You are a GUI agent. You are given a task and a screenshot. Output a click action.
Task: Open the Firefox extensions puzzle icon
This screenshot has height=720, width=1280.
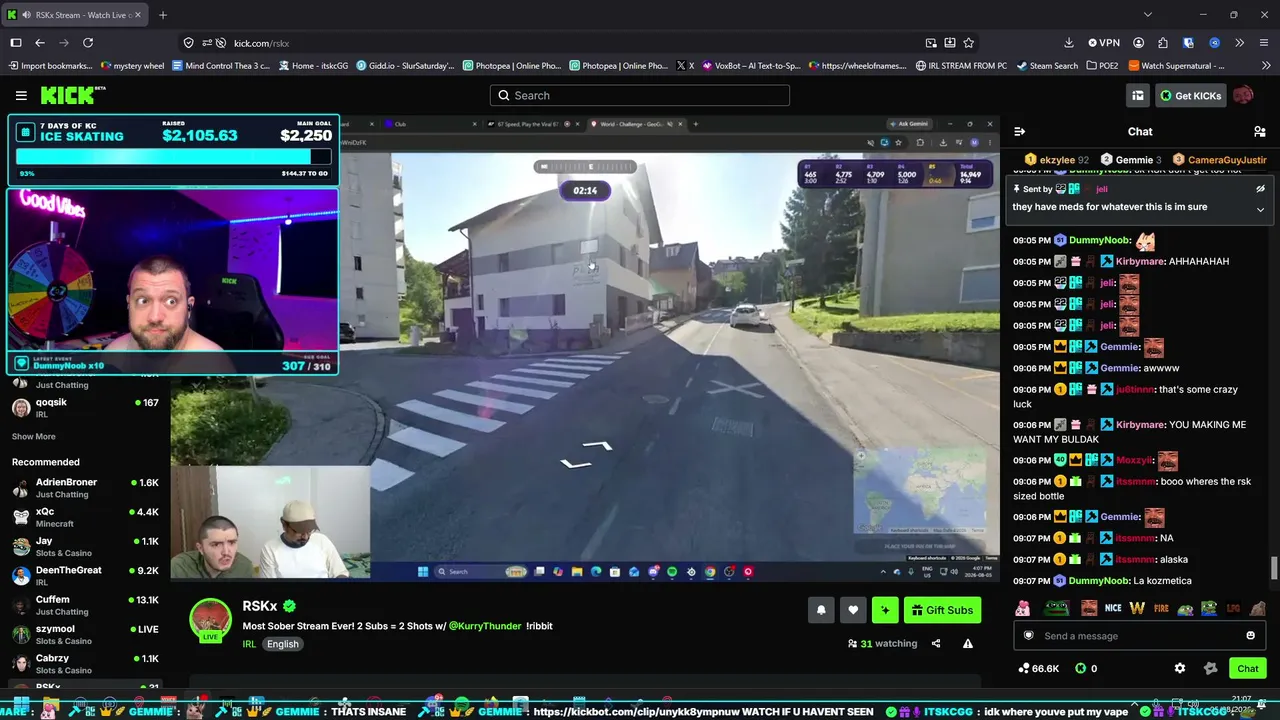tap(1163, 43)
